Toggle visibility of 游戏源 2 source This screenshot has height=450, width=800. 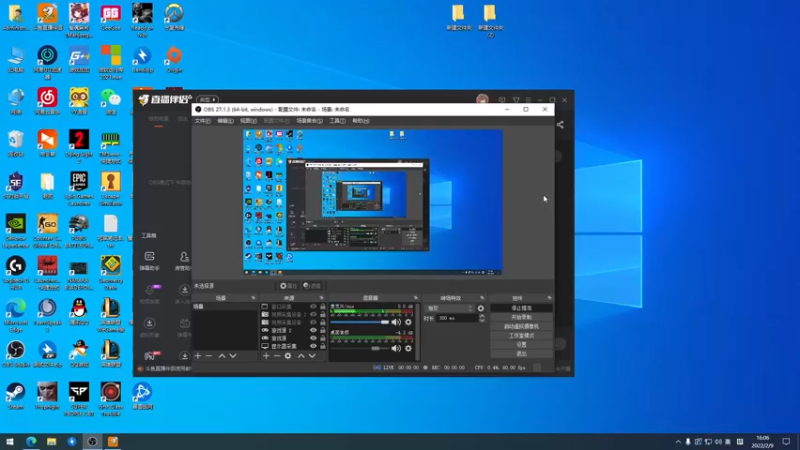(313, 330)
